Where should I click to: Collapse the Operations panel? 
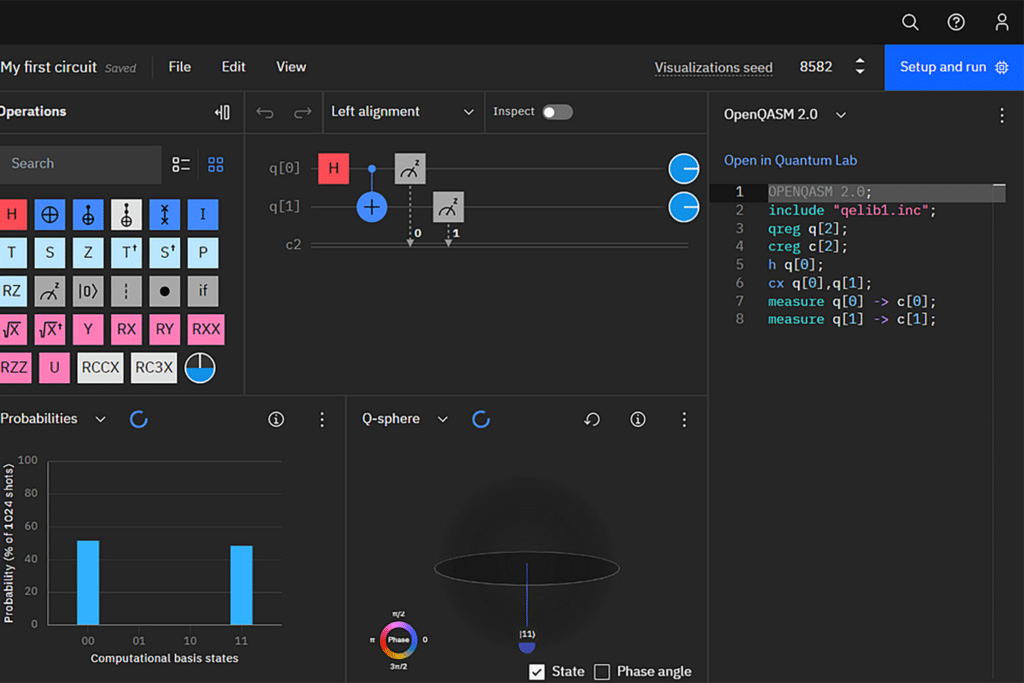[222, 112]
